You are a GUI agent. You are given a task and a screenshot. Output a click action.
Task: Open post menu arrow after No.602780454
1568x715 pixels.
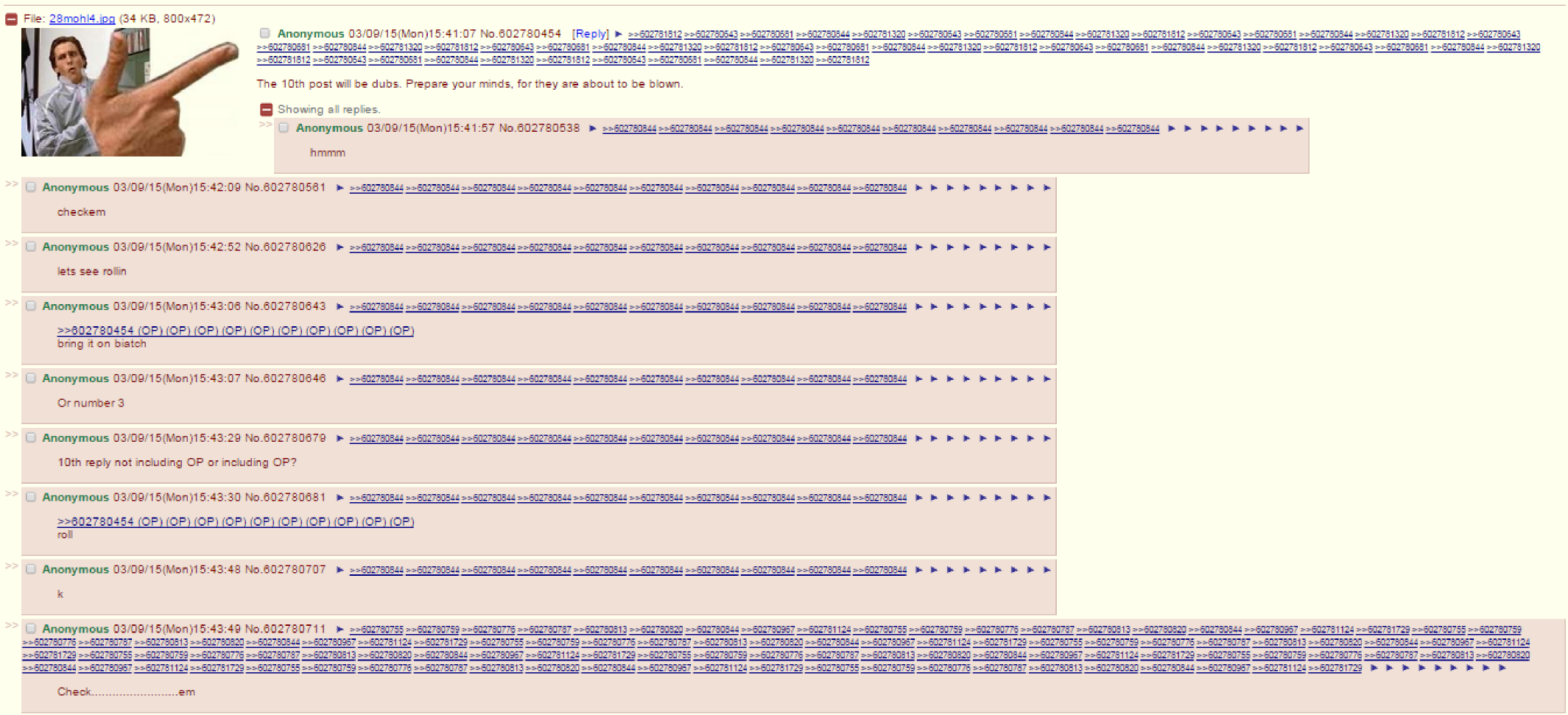tap(619, 34)
